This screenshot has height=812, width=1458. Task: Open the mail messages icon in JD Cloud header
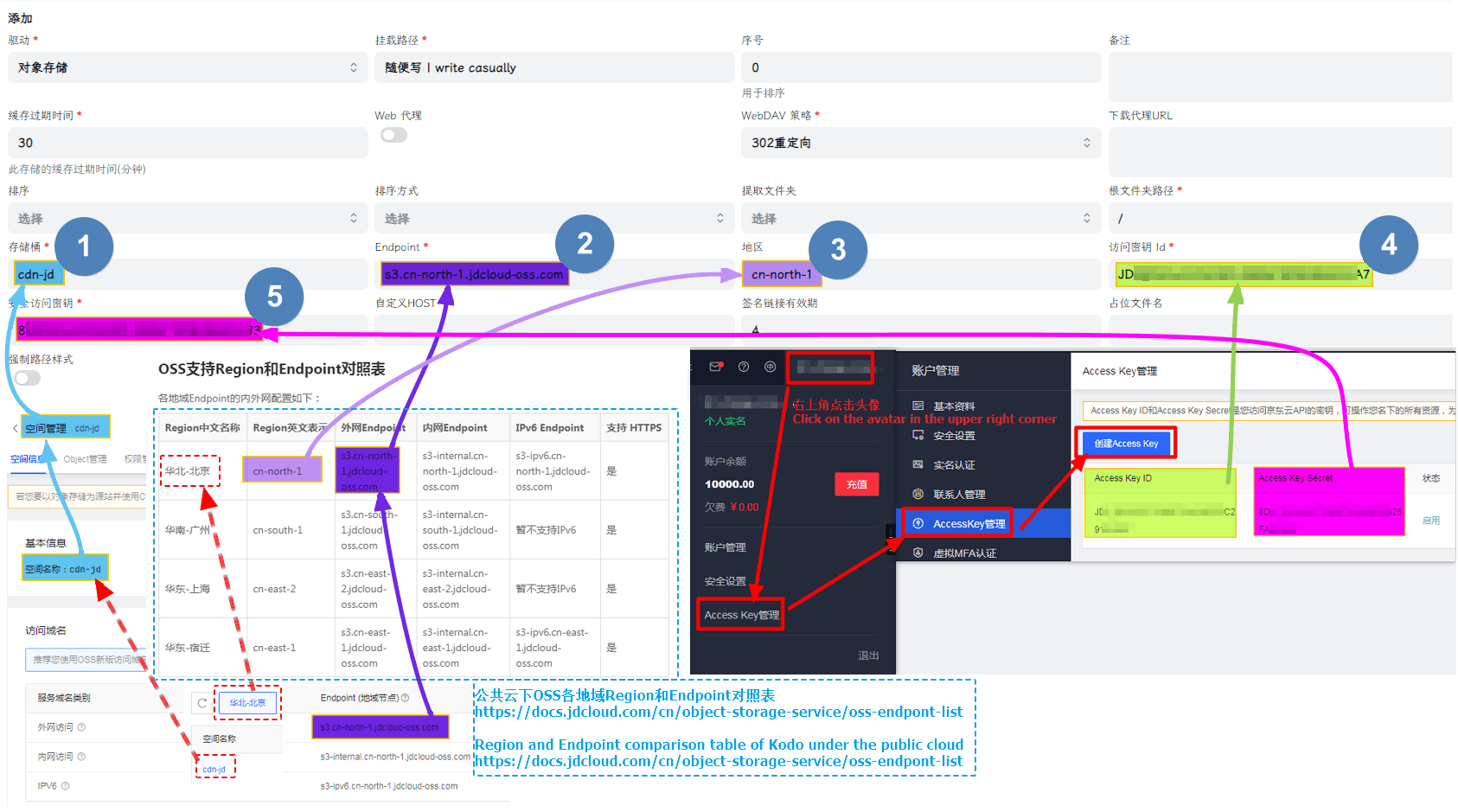pos(715,367)
